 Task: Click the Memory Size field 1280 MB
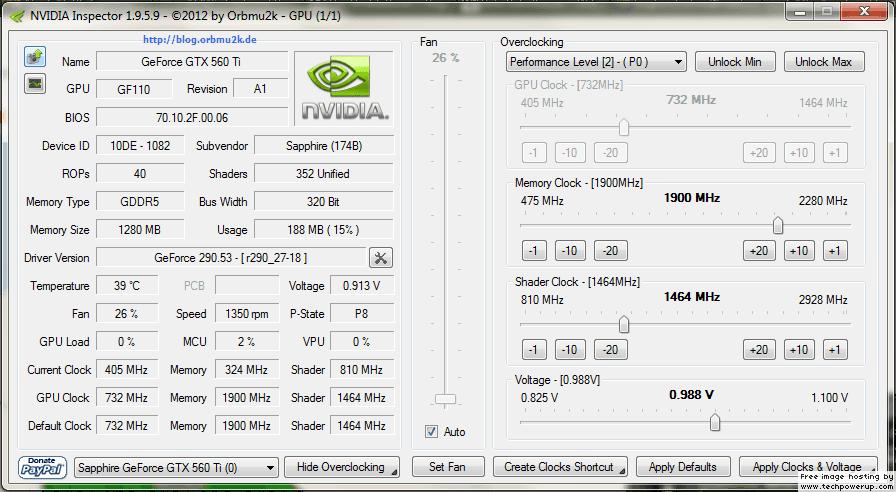pos(140,230)
